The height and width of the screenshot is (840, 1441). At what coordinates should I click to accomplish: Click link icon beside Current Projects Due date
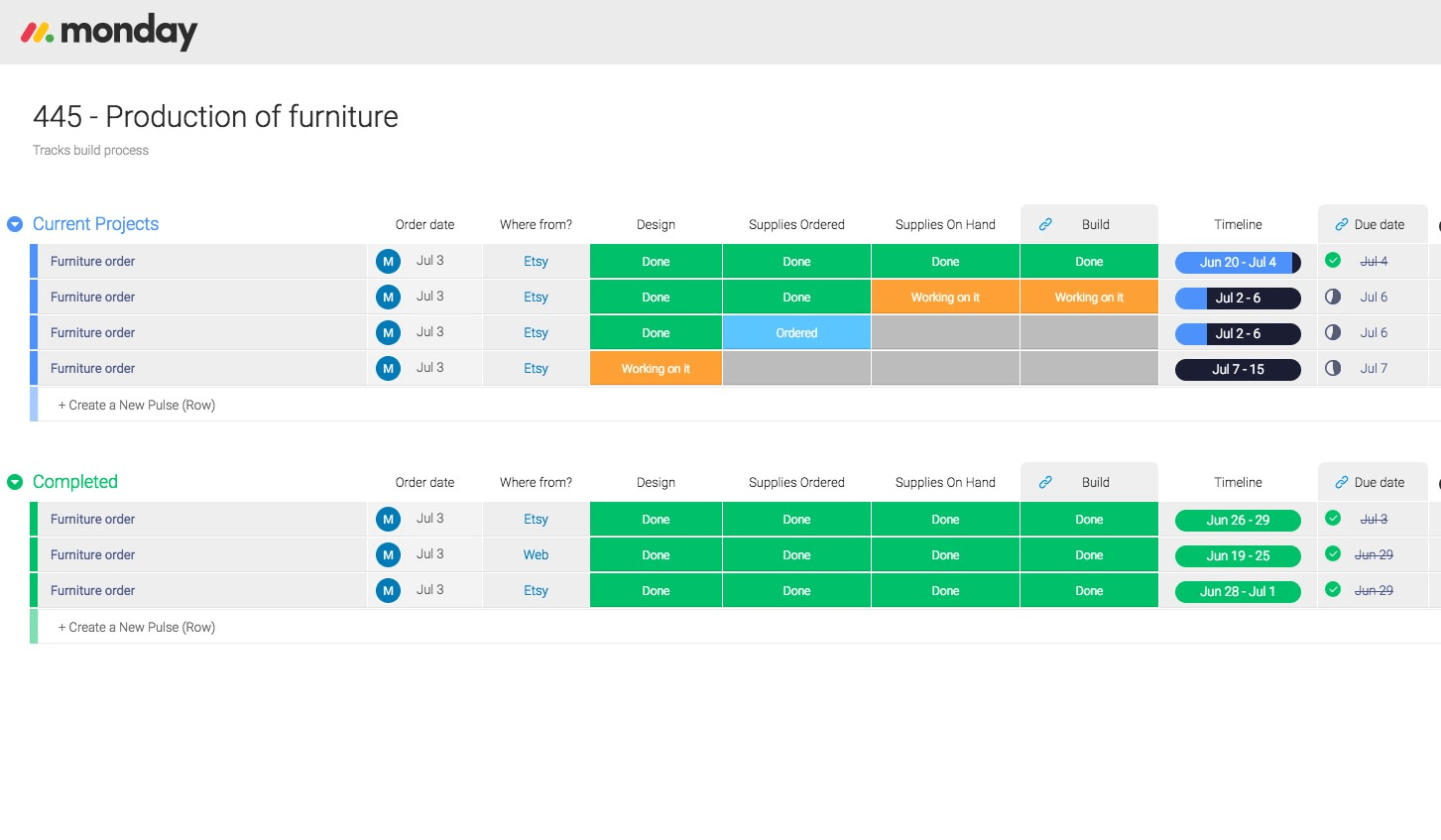pos(1341,224)
